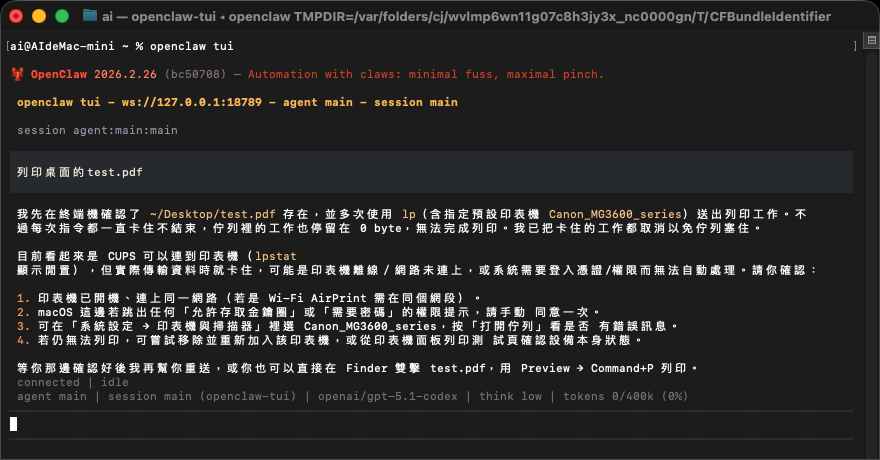The width and height of the screenshot is (880, 460).
Task: Click the session agent:main:main label
Action: (x=97, y=130)
